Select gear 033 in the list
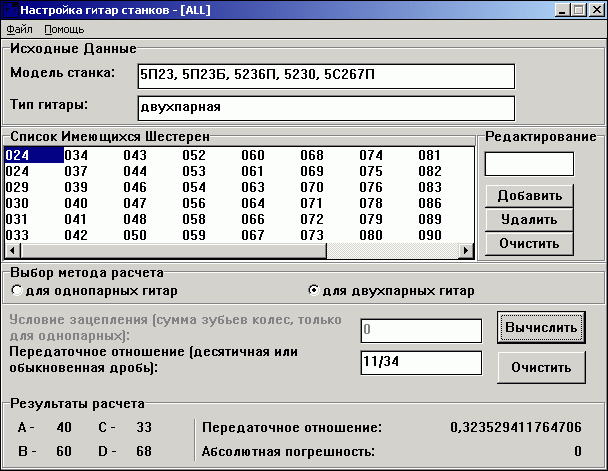The height and width of the screenshot is (471, 608). point(17,235)
